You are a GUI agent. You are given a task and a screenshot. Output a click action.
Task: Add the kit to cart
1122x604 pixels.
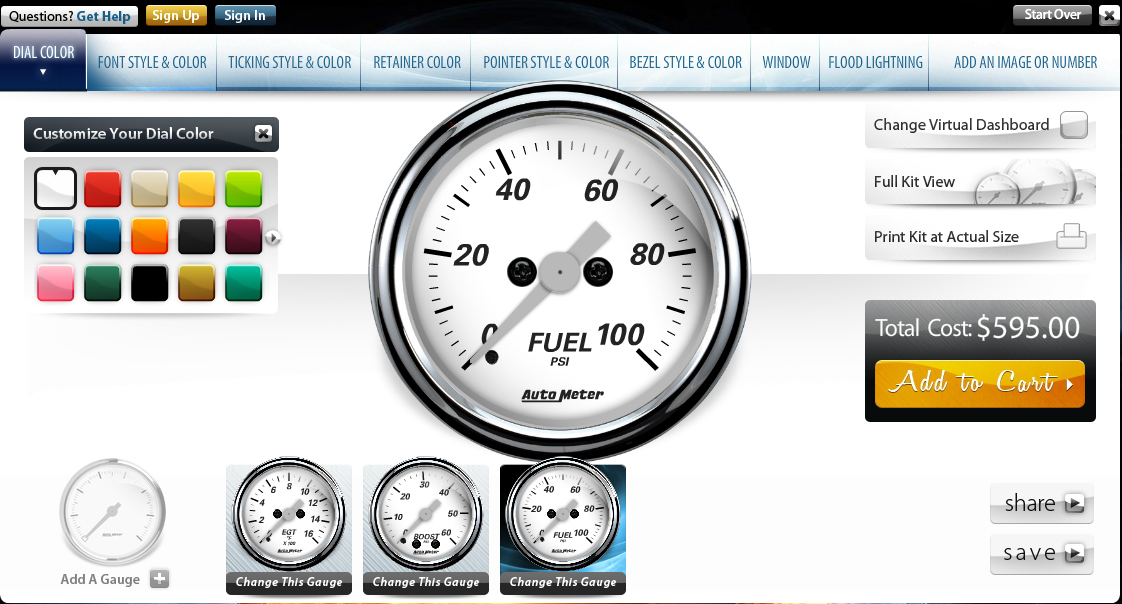[980, 384]
